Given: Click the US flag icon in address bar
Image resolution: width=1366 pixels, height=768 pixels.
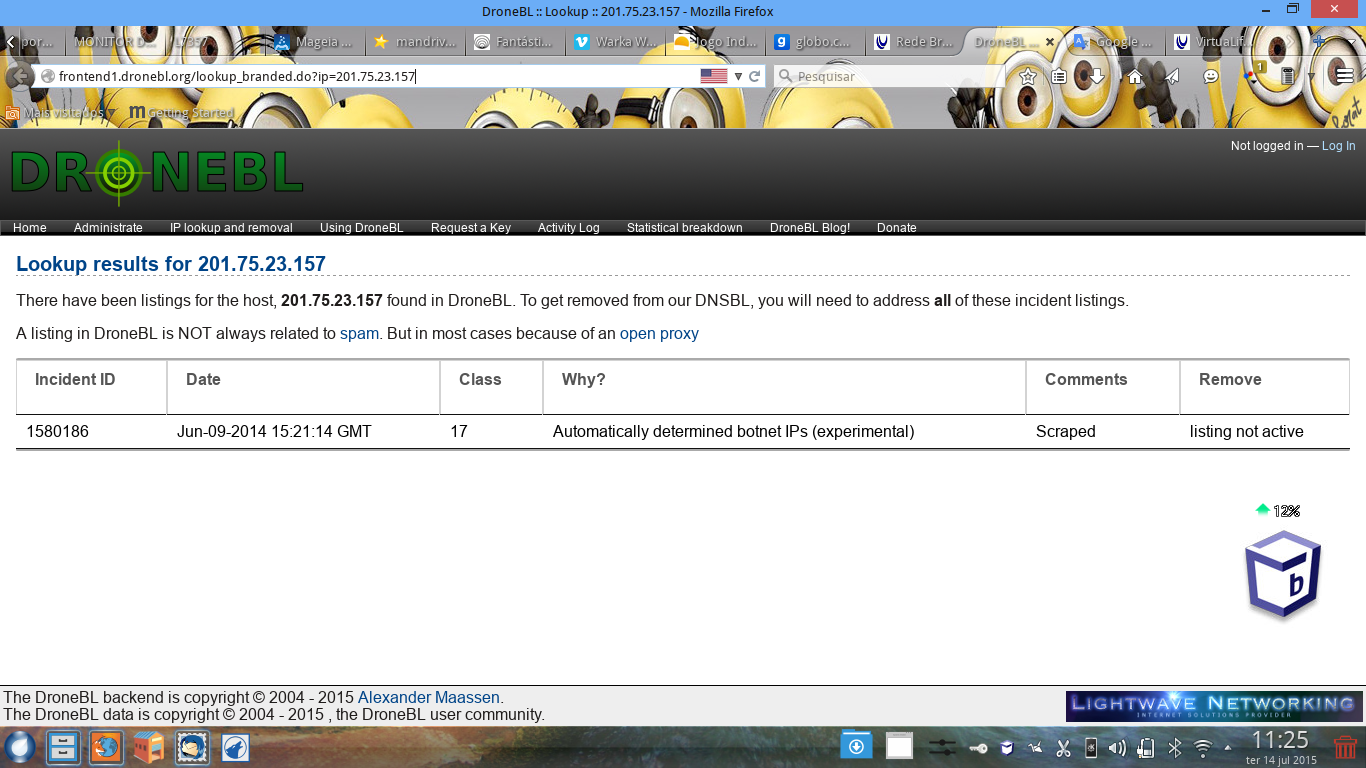Looking at the screenshot, I should pos(714,76).
